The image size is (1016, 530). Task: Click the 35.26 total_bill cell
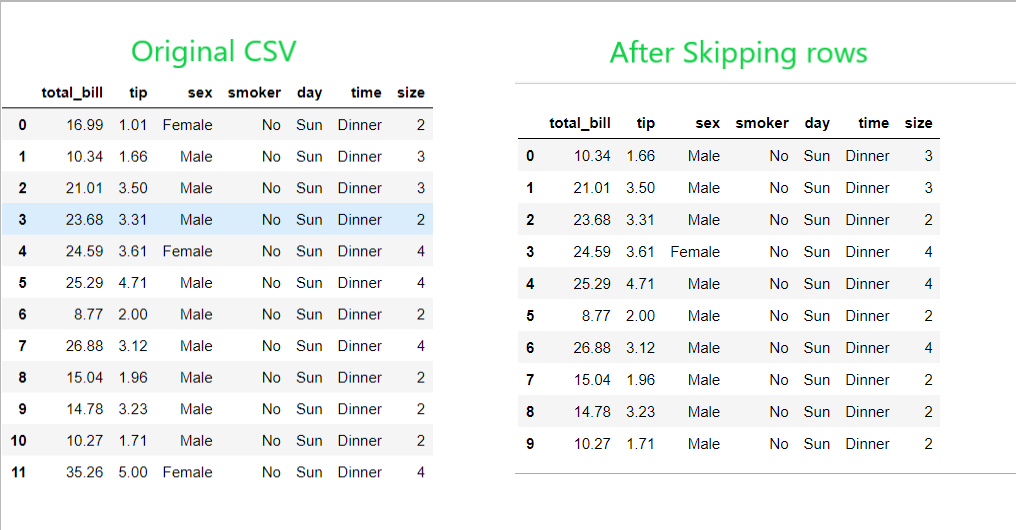click(x=84, y=472)
